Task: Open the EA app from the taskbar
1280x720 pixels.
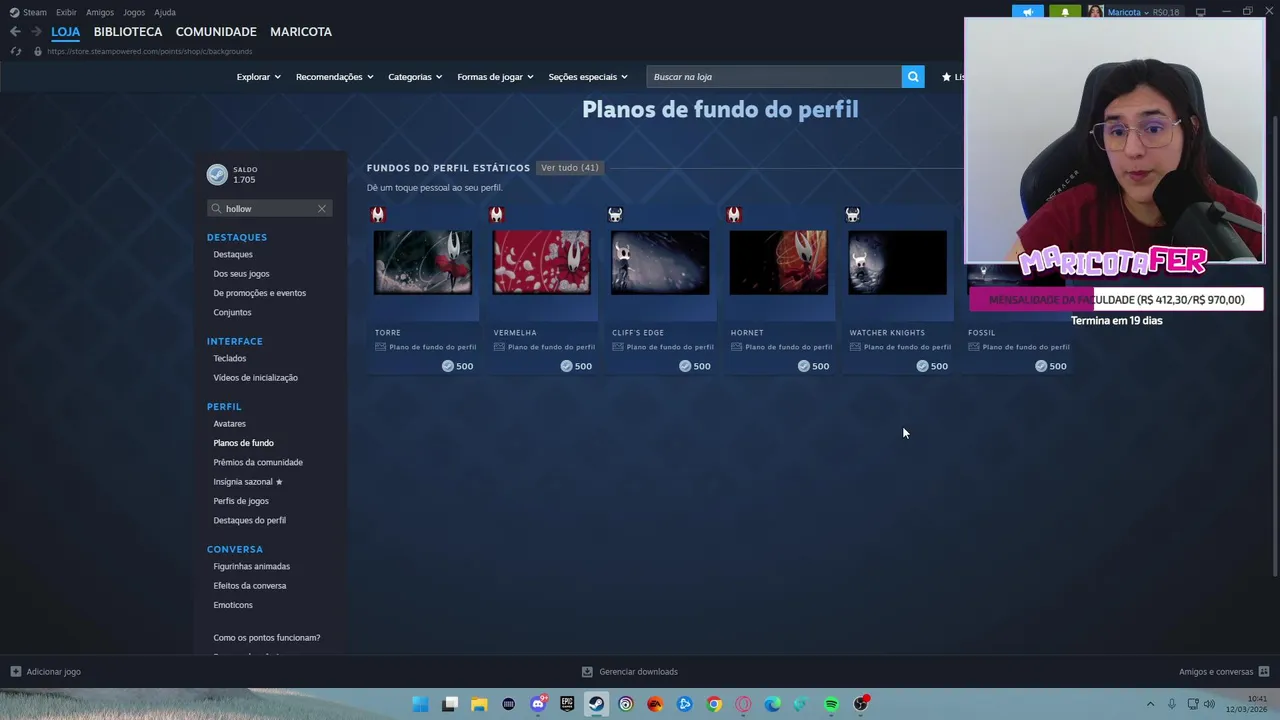Action: click(655, 704)
